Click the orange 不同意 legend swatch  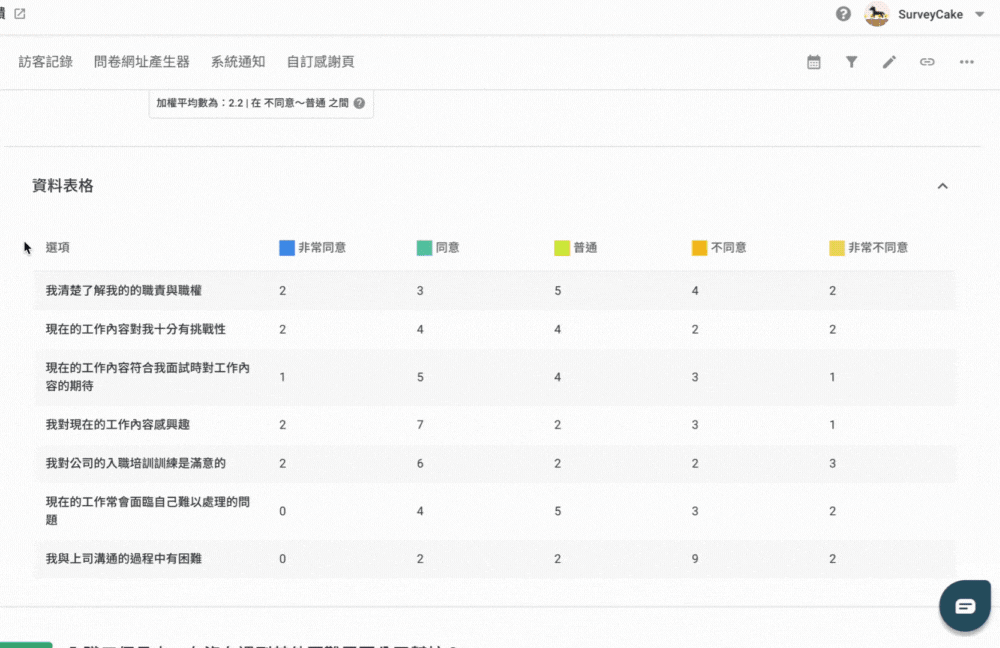(x=700, y=248)
